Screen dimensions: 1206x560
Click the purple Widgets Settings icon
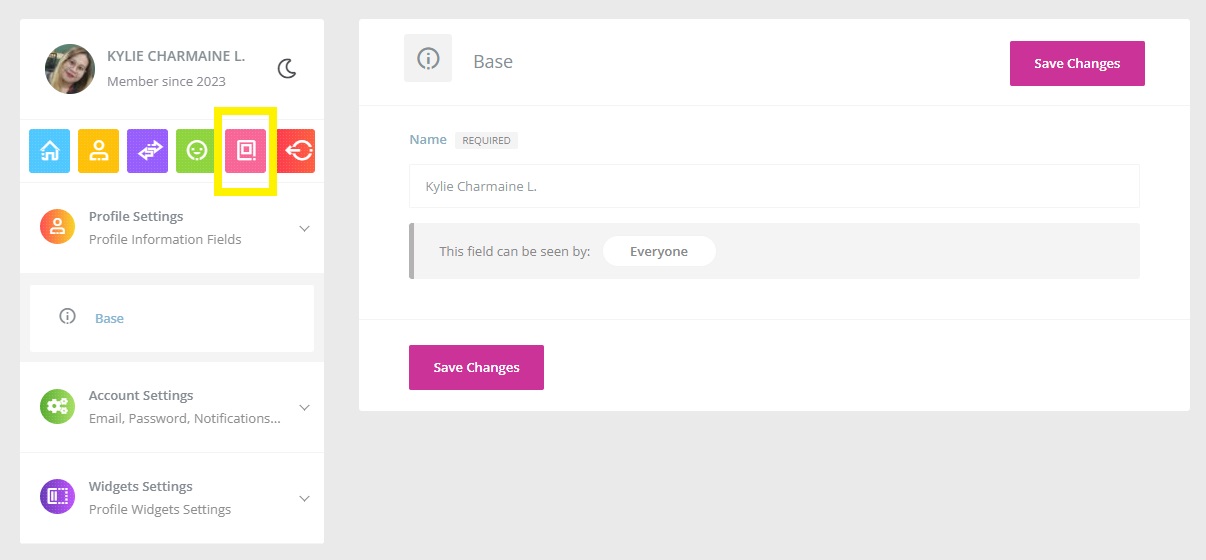(x=57, y=497)
